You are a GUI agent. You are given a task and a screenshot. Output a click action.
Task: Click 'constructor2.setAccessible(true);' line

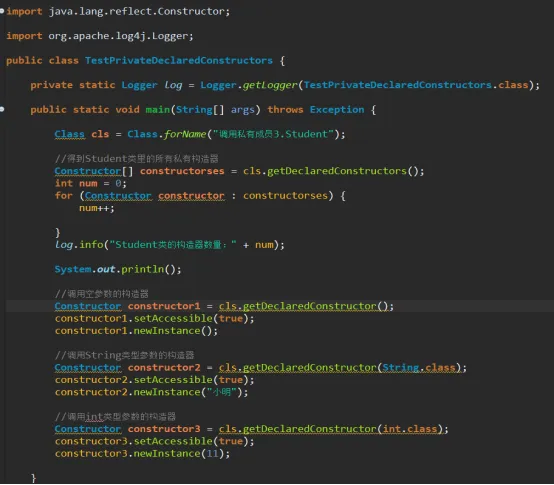pos(154,380)
